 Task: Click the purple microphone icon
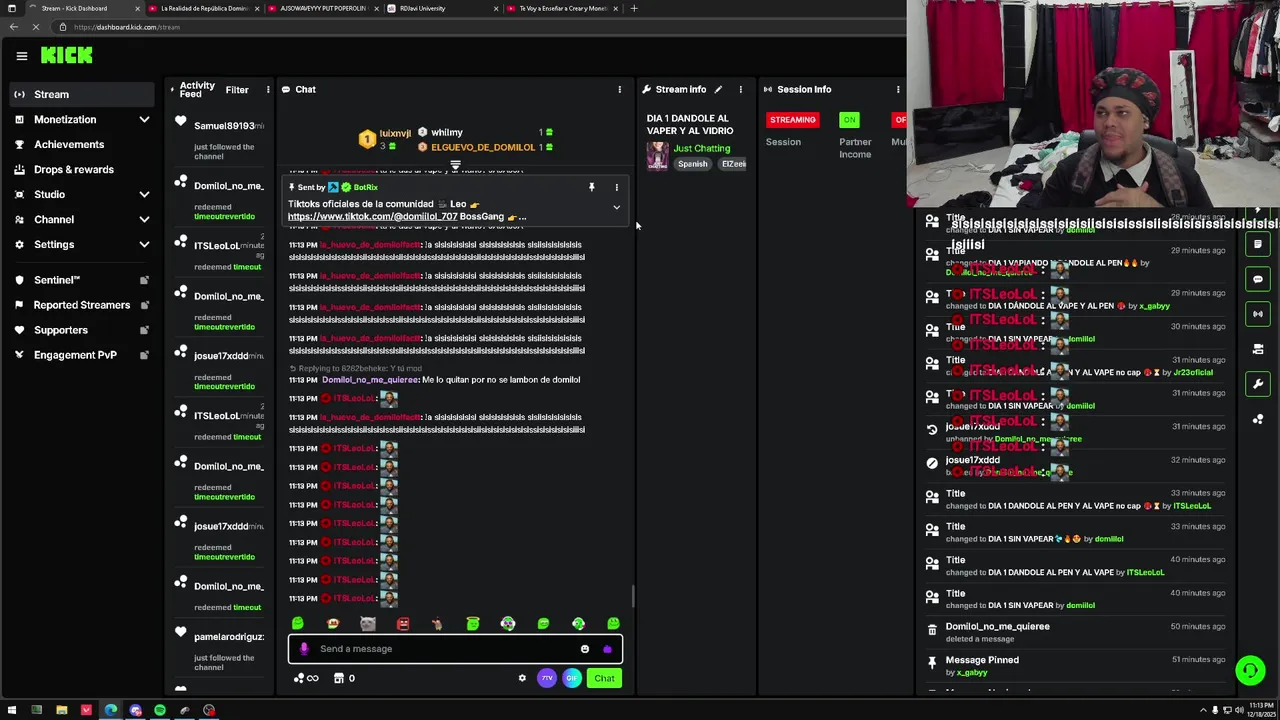tap(304, 649)
